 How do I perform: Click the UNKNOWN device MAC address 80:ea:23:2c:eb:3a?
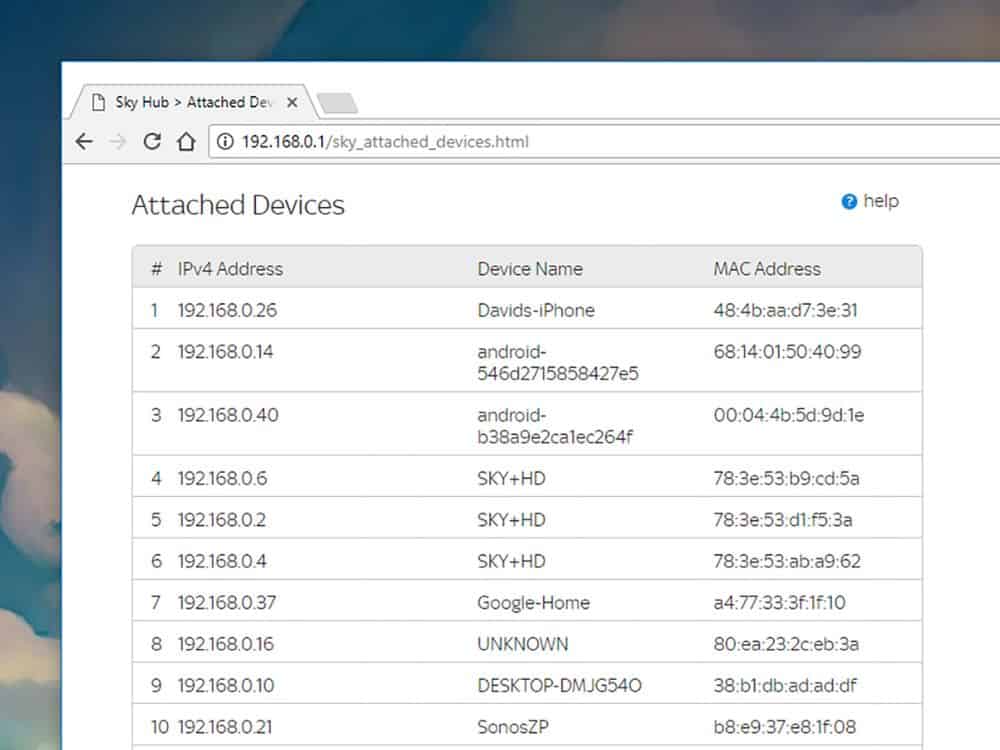[785, 644]
